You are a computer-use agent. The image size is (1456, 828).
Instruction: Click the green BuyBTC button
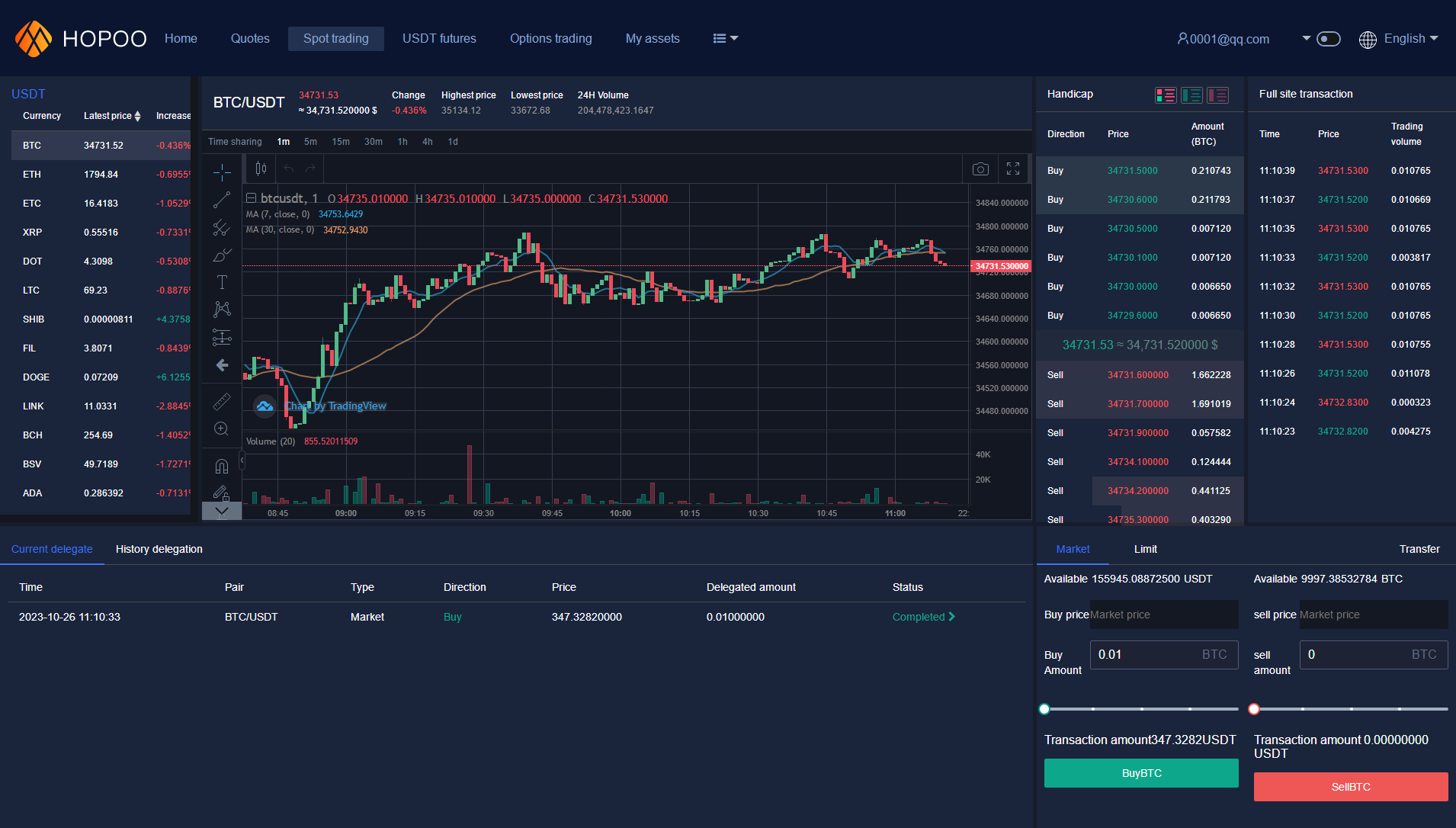[x=1141, y=773]
